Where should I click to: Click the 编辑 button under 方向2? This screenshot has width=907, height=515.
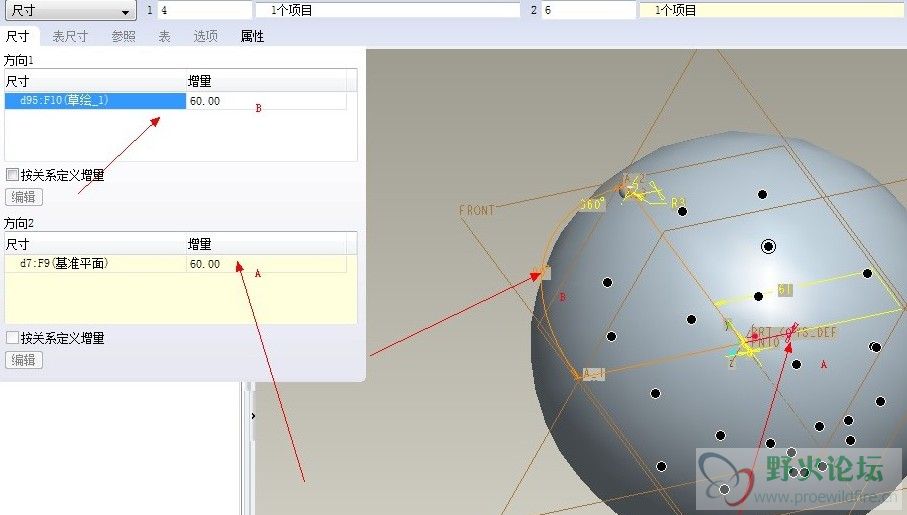24,360
